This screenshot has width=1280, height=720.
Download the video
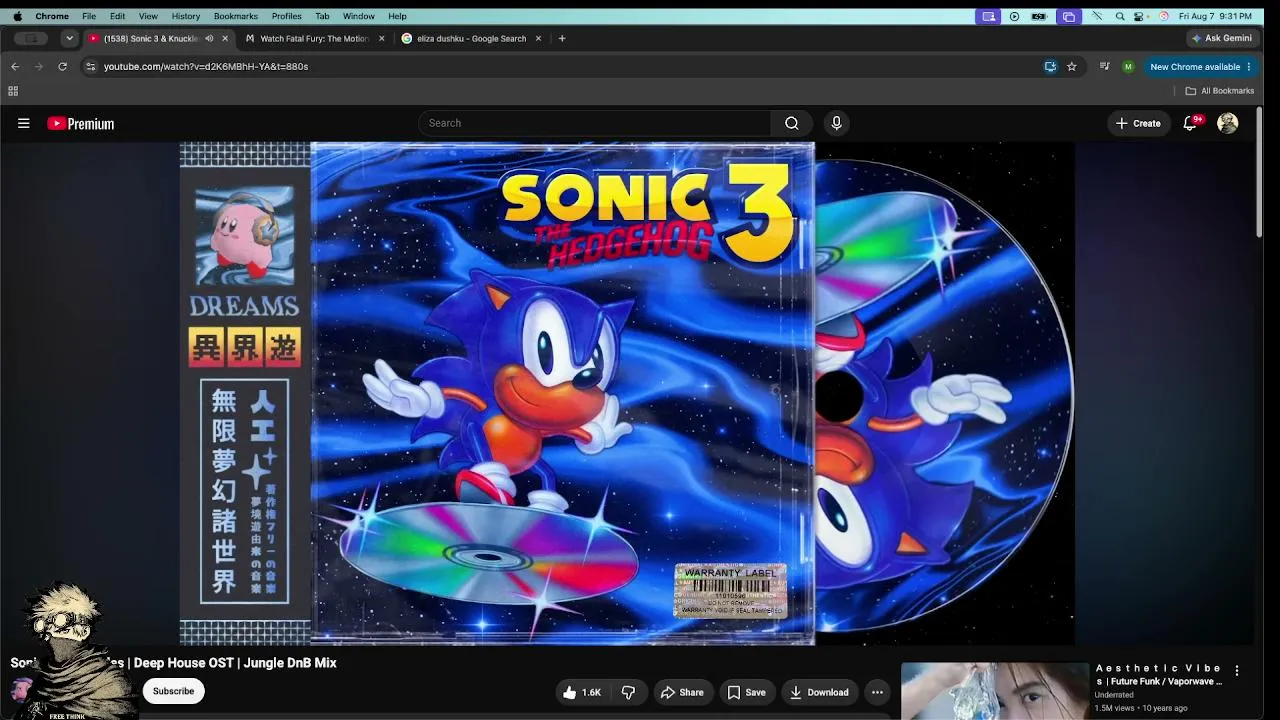(819, 692)
